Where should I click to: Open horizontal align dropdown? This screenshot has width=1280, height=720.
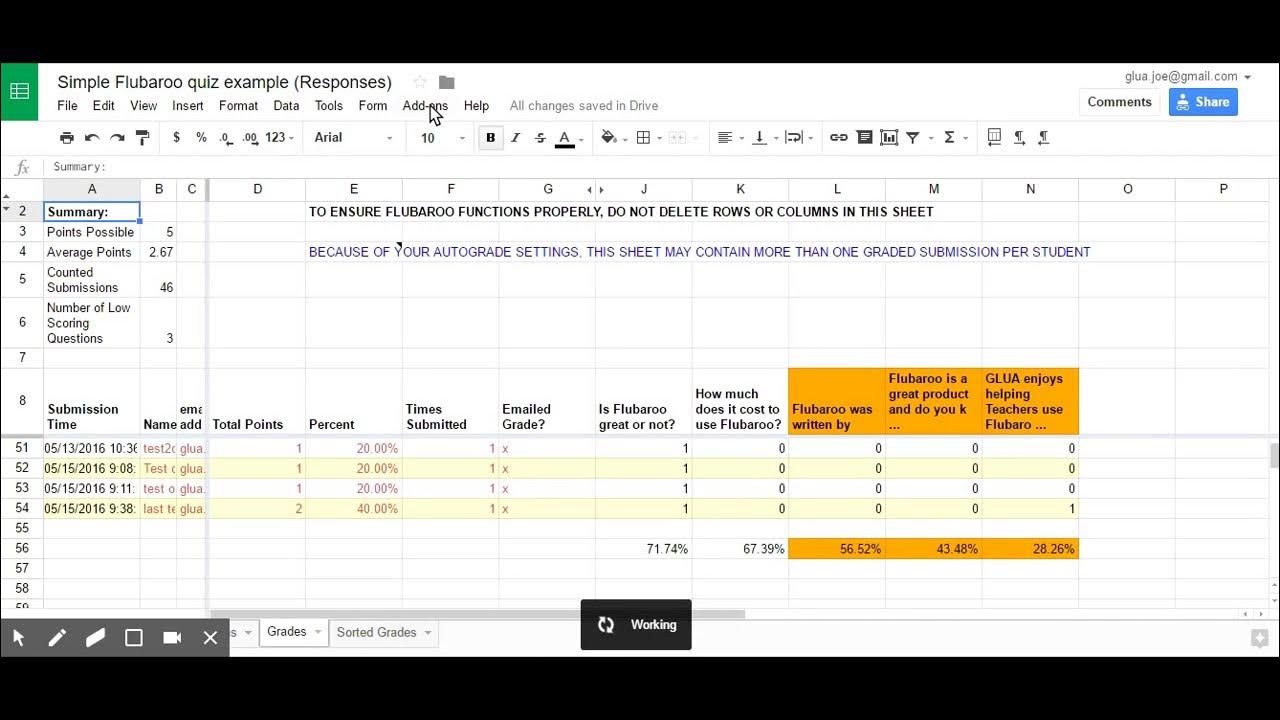[729, 138]
